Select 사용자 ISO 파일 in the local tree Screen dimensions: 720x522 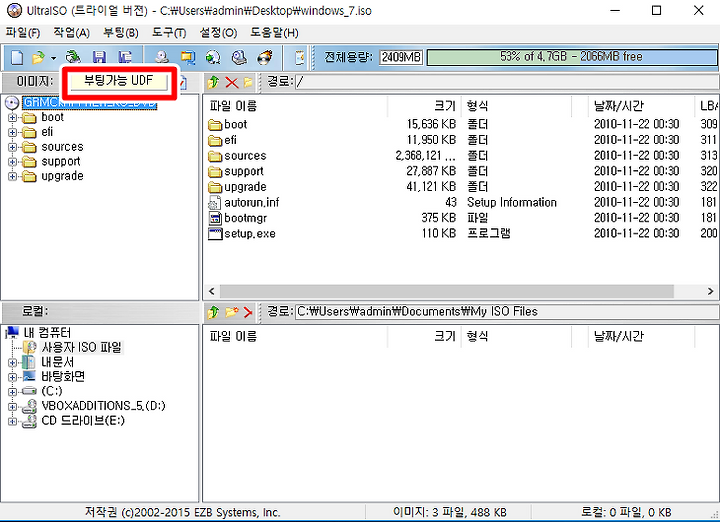pyautogui.click(x=82, y=347)
